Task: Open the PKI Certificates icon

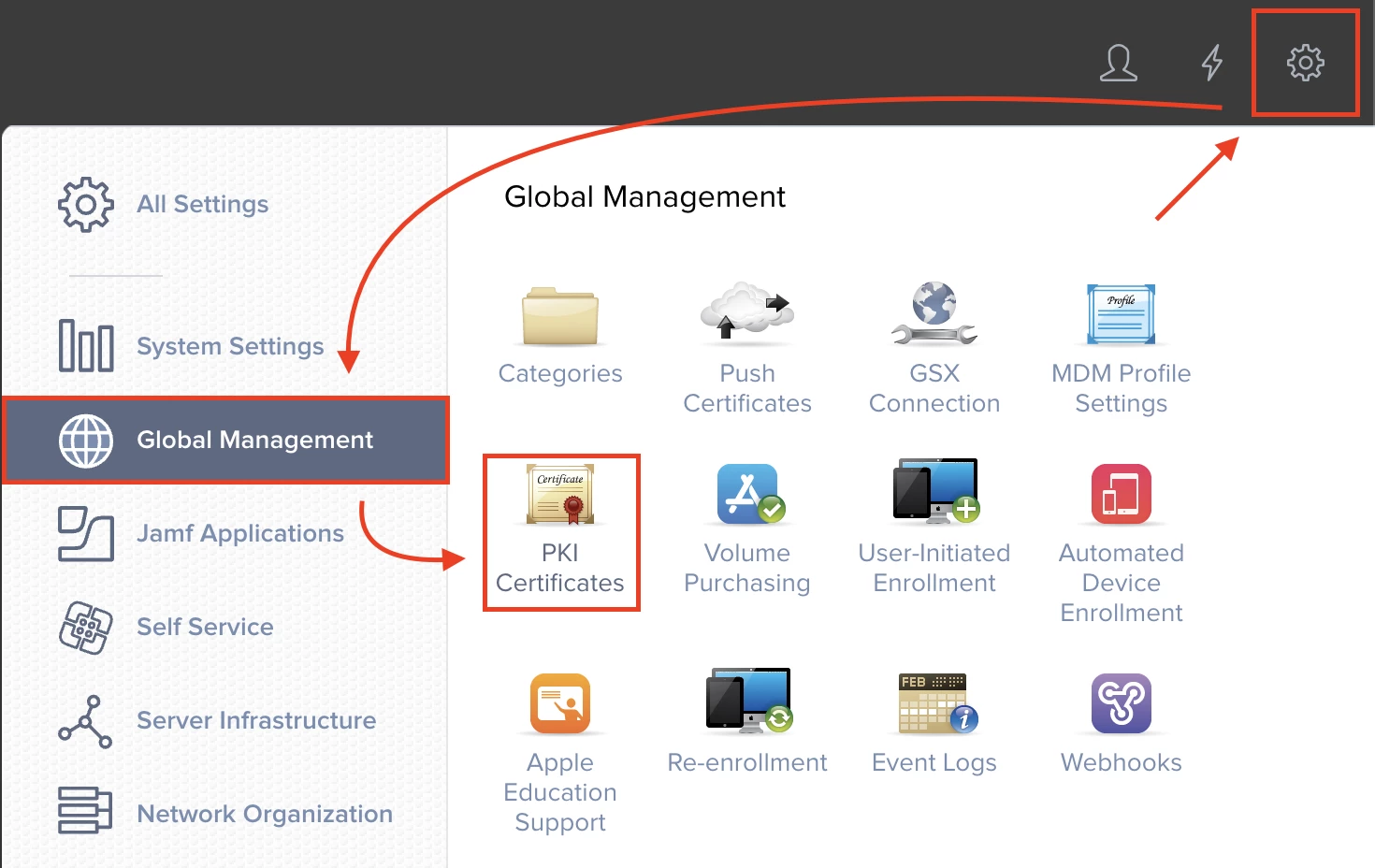Action: coord(560,494)
